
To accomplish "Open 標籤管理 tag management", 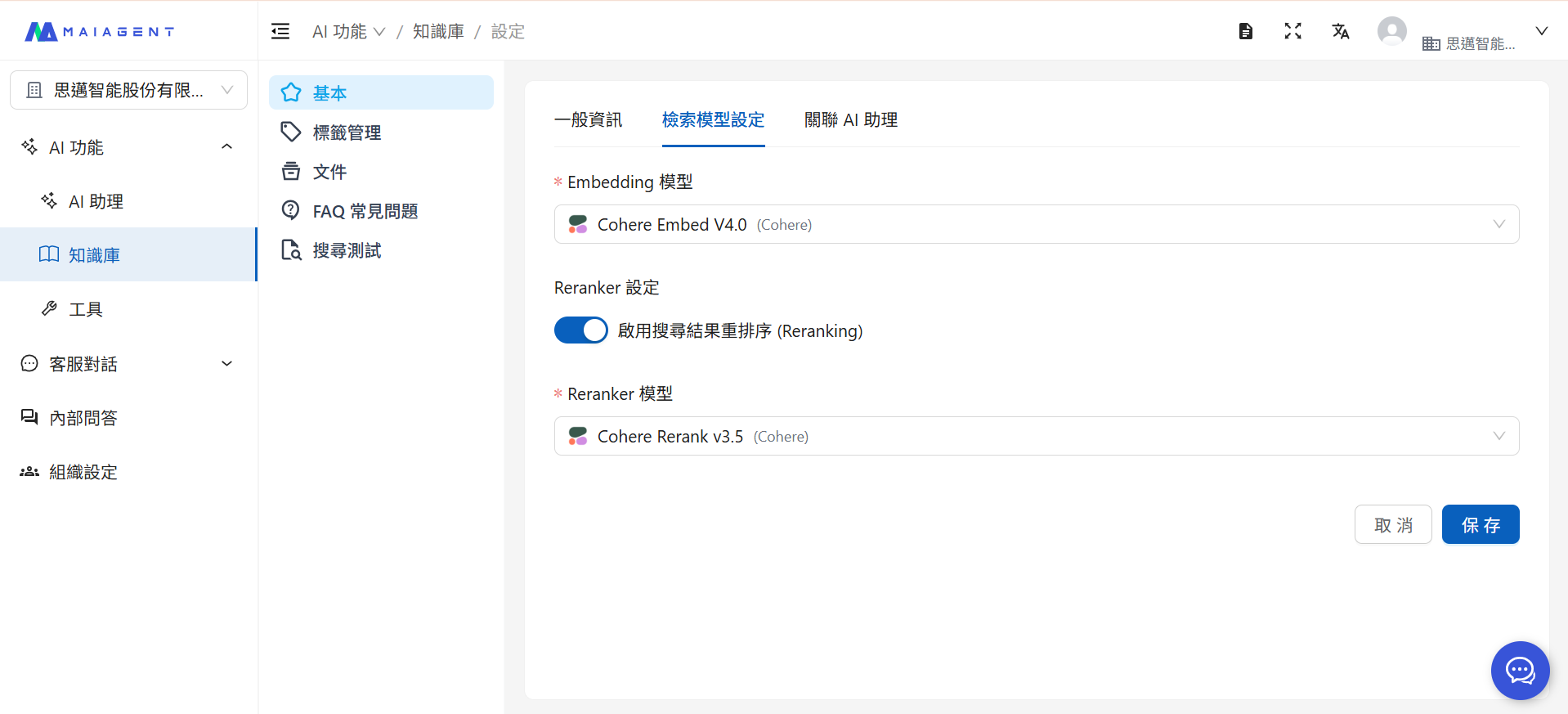I will click(347, 132).
